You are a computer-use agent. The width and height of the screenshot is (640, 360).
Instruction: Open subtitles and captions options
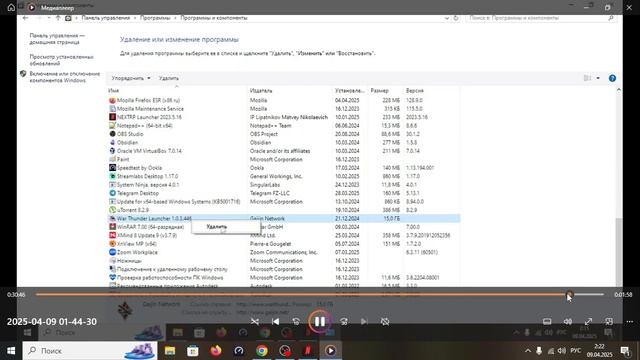tap(547, 322)
